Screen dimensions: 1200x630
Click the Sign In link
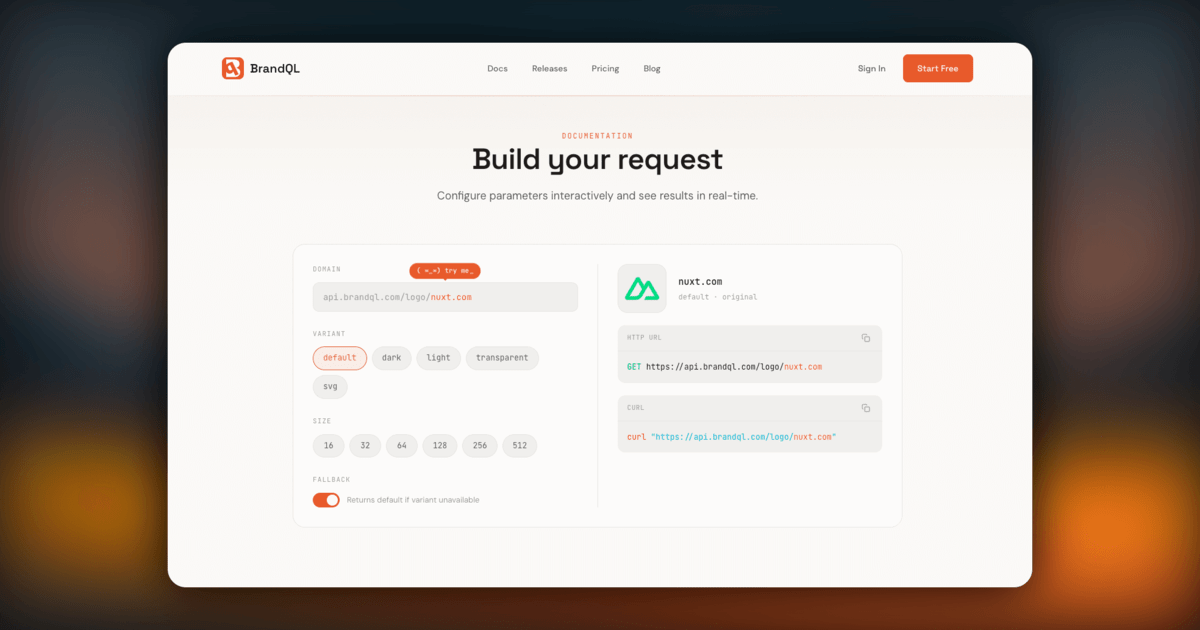(871, 69)
